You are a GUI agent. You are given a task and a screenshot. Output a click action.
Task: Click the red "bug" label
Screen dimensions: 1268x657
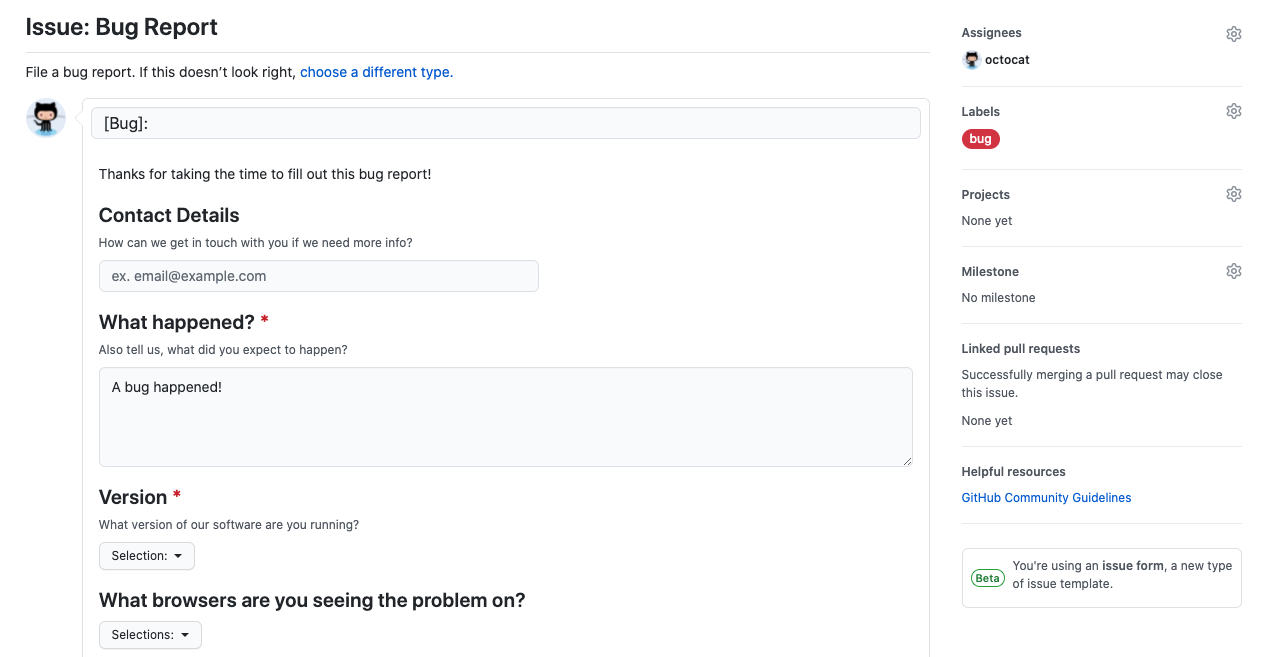point(980,138)
